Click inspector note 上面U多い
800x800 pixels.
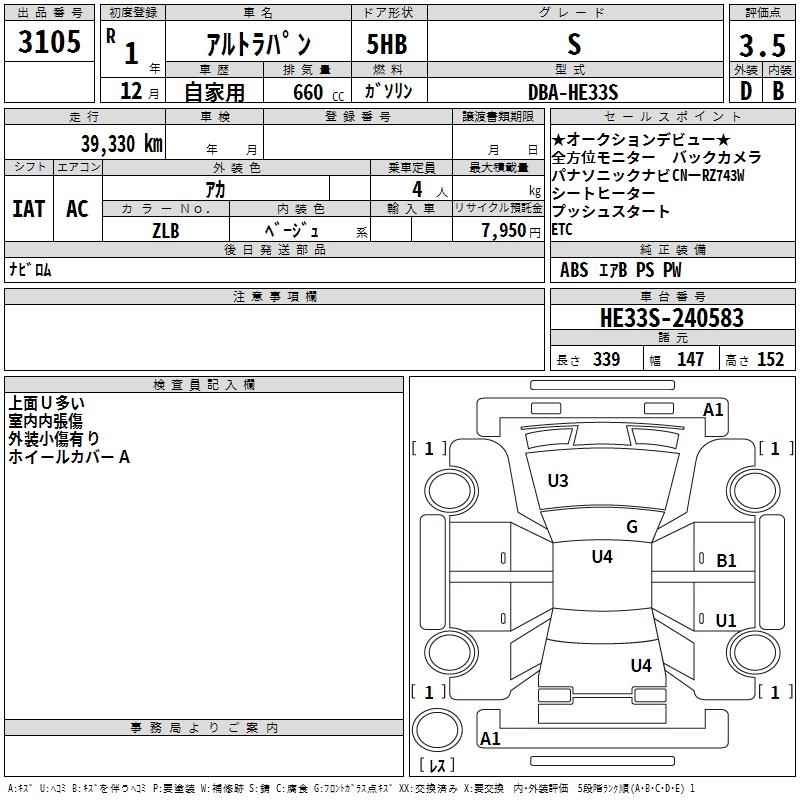(x=46, y=403)
